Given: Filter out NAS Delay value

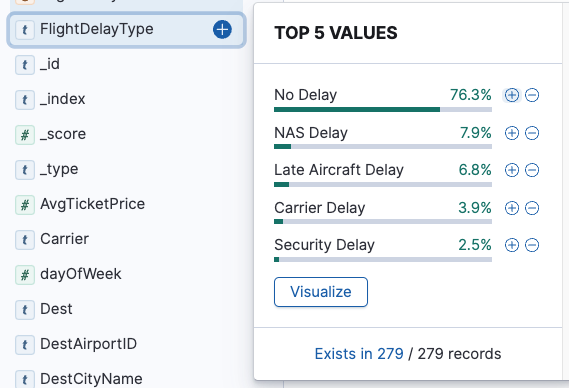Looking at the screenshot, I should 532,133.
